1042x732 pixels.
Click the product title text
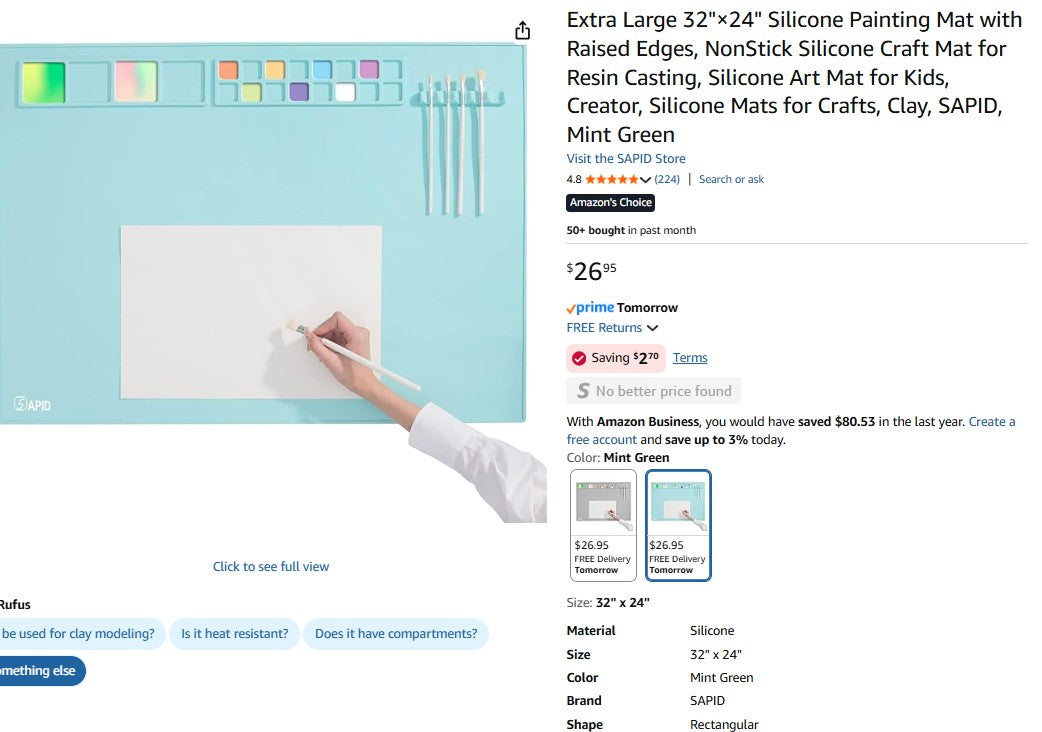(x=794, y=77)
